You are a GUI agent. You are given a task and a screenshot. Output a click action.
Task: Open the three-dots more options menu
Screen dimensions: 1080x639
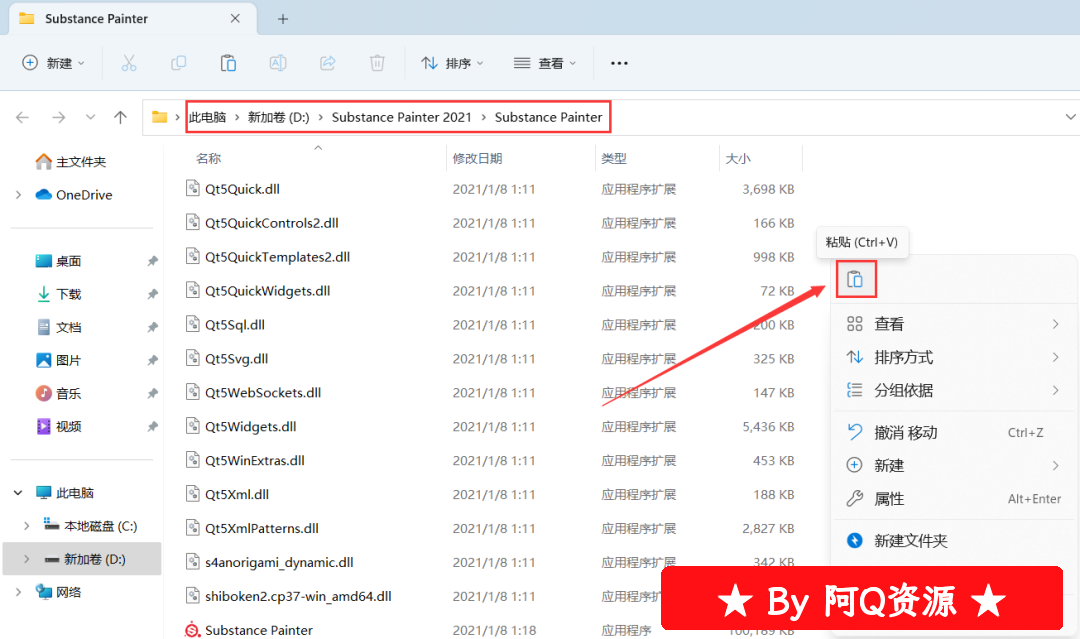click(619, 63)
